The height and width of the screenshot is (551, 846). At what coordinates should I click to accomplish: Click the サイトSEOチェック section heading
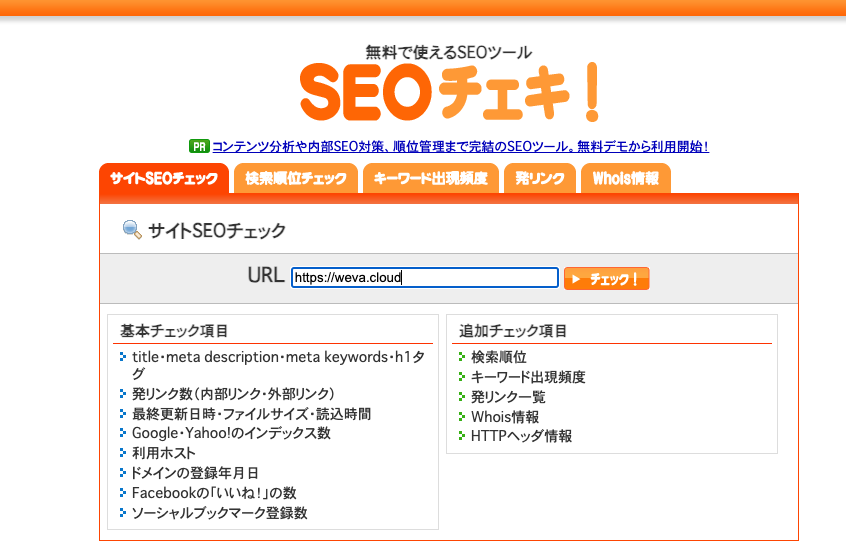click(217, 230)
